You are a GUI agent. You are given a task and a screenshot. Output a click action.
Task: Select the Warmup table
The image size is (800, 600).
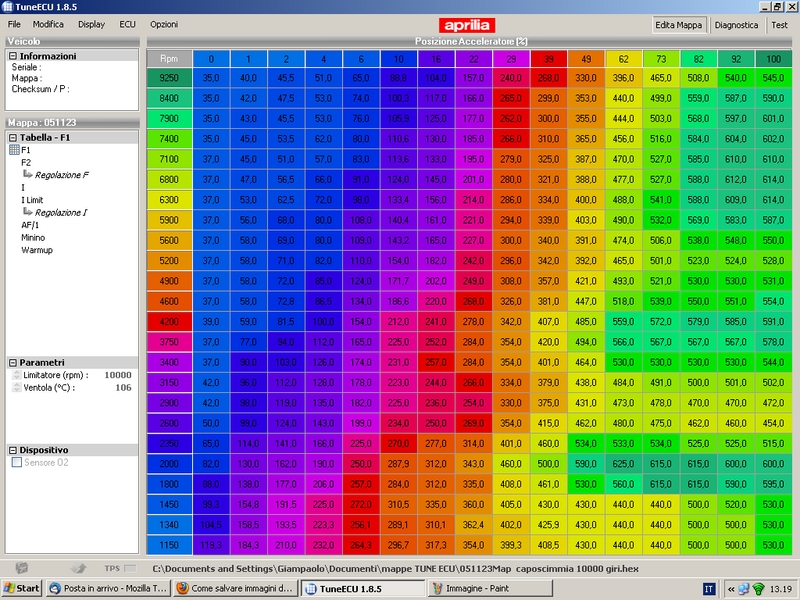point(37,250)
